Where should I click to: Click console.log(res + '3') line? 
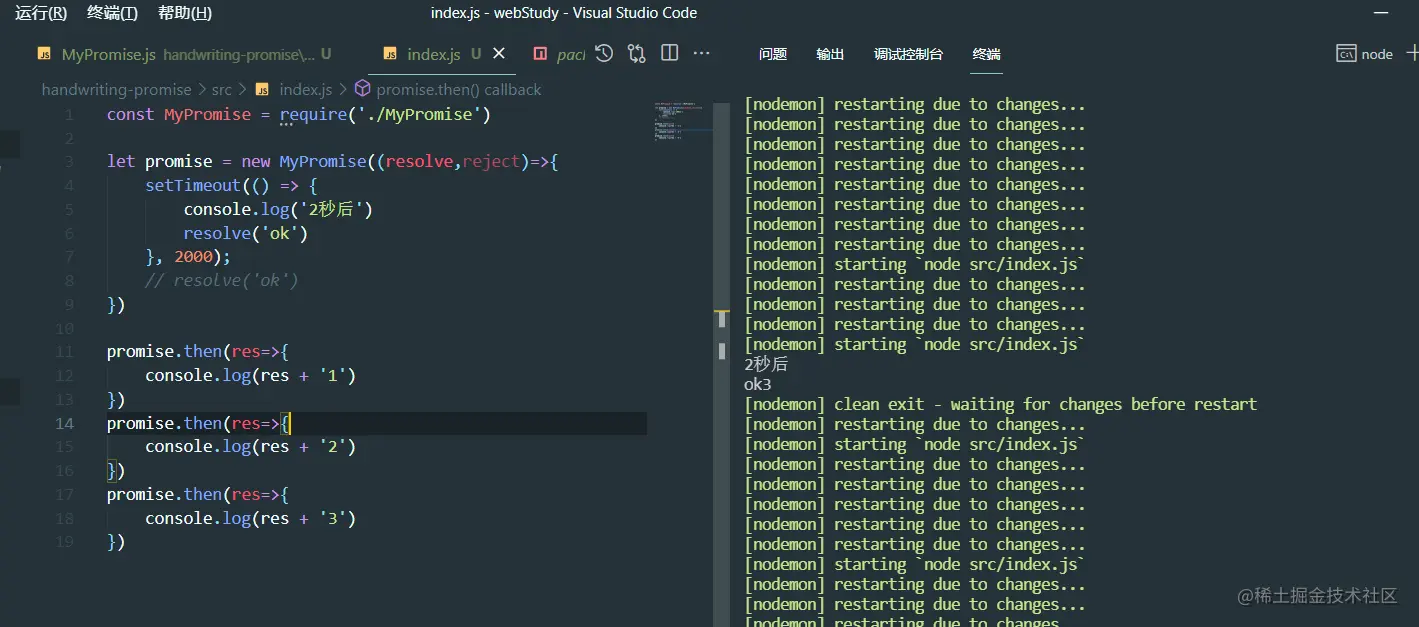tap(251, 518)
